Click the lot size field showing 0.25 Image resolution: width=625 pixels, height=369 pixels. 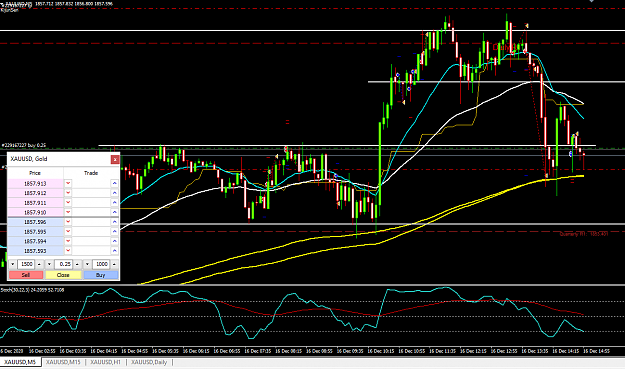pos(64,264)
